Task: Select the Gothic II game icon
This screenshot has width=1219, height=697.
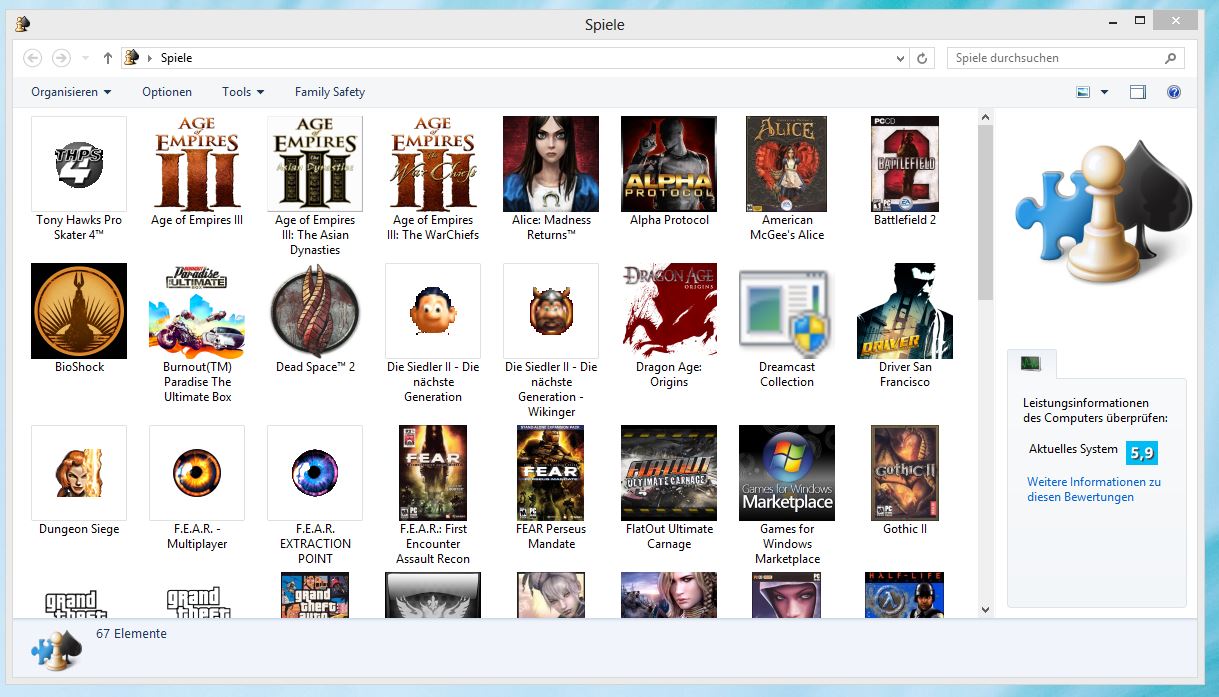Action: [905, 472]
